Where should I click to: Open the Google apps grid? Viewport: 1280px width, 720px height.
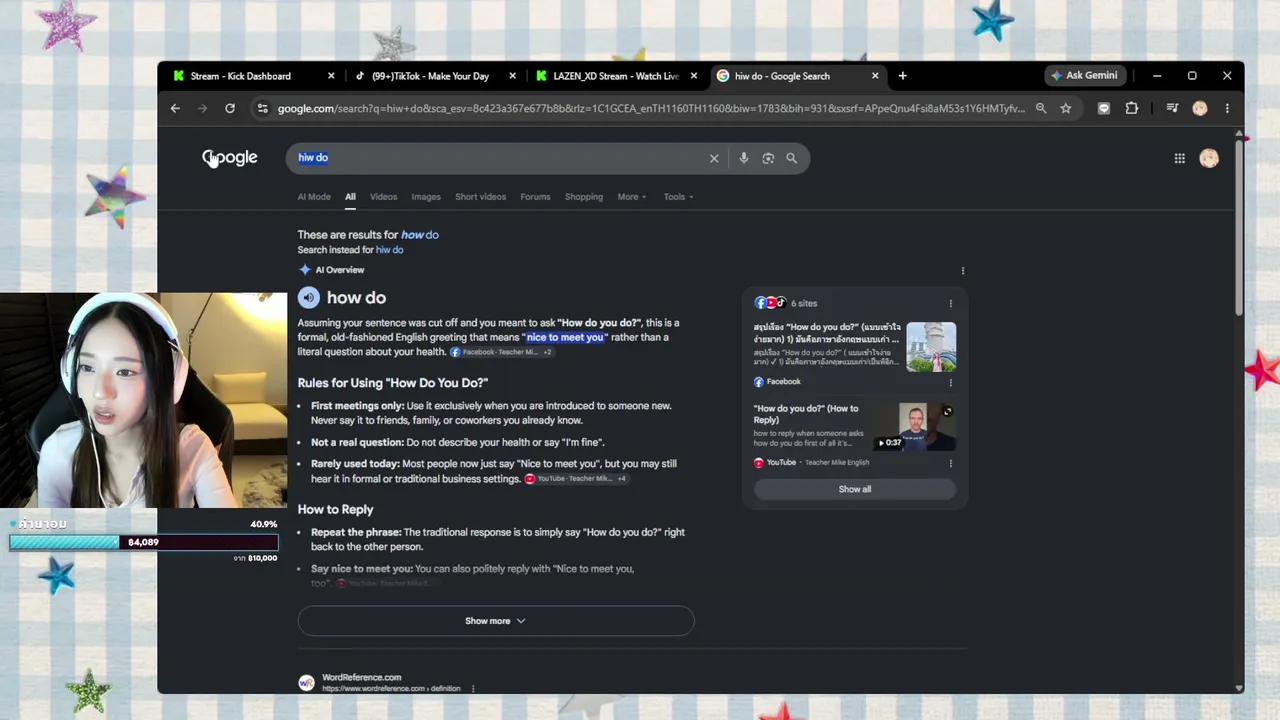coord(1180,158)
